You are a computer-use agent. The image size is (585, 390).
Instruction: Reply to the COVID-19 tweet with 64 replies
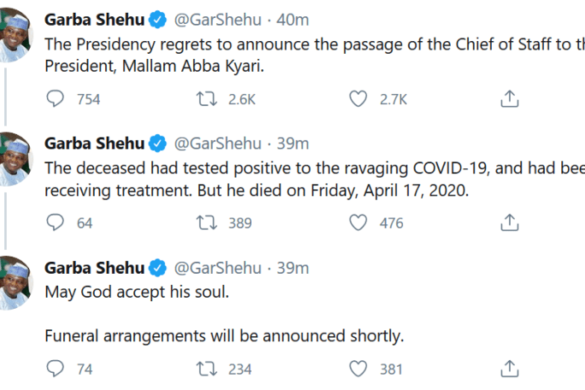coord(55,222)
